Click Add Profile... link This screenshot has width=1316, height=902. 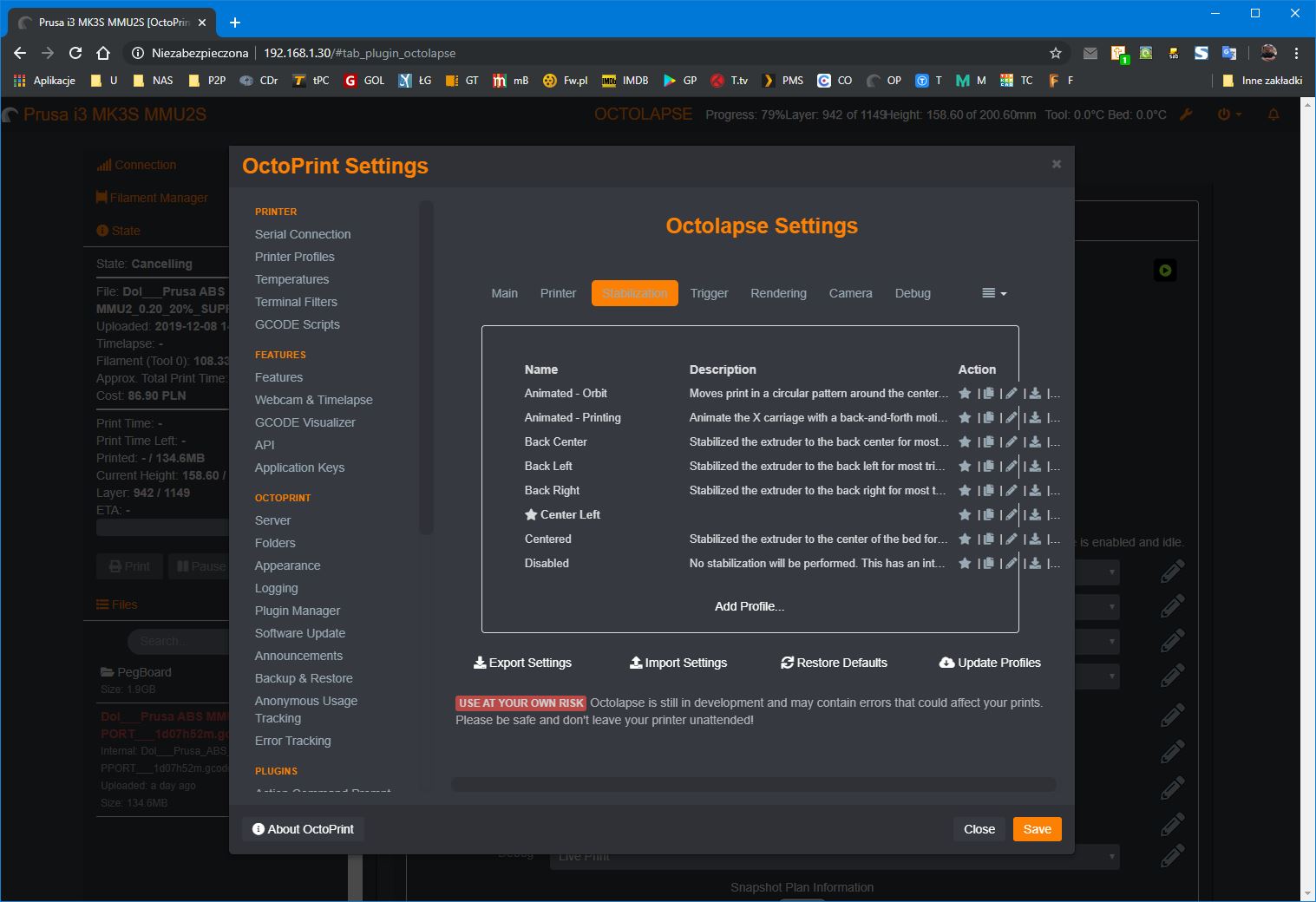click(x=750, y=606)
